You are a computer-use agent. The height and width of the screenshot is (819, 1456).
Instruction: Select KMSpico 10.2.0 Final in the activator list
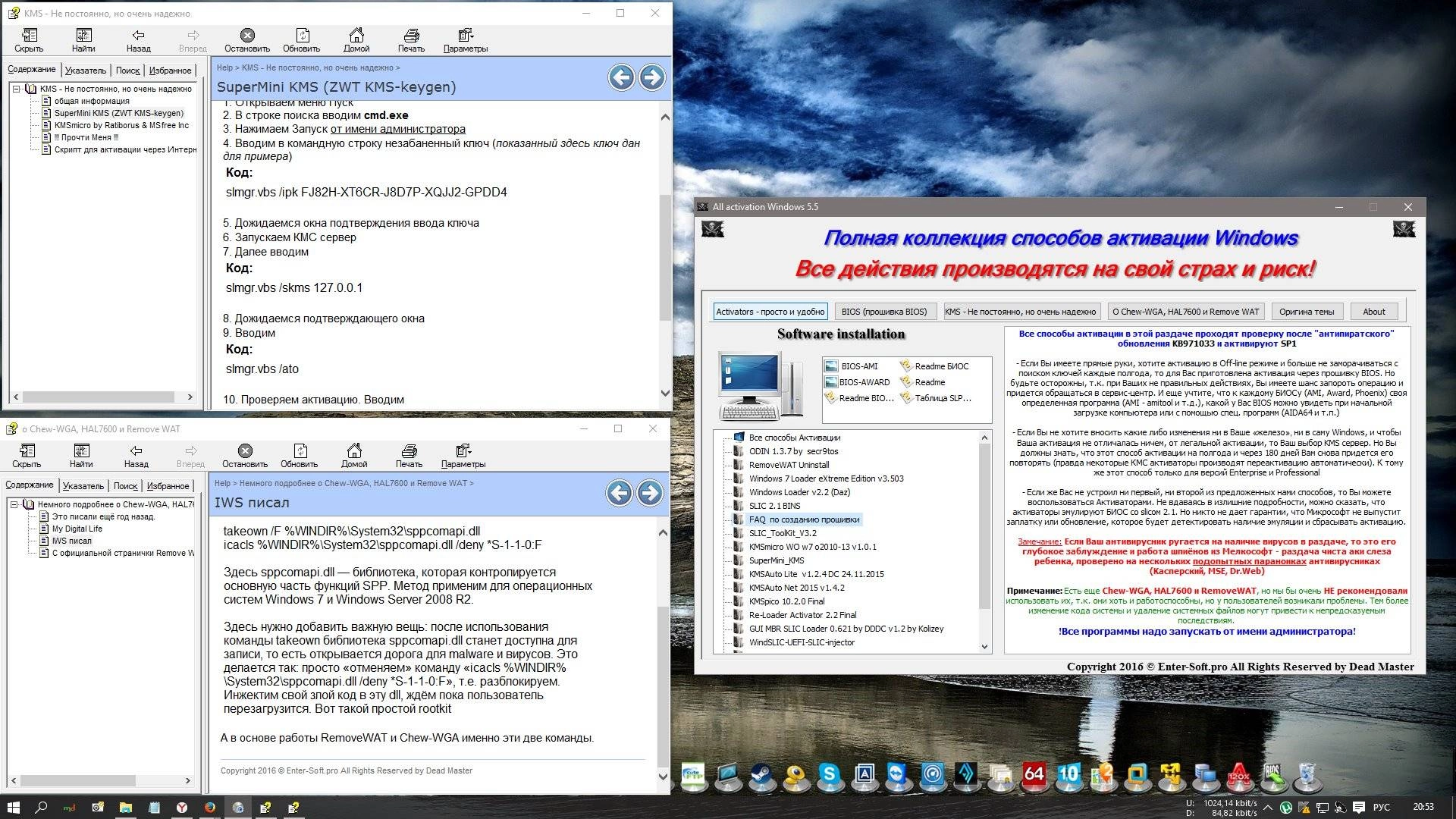click(786, 601)
